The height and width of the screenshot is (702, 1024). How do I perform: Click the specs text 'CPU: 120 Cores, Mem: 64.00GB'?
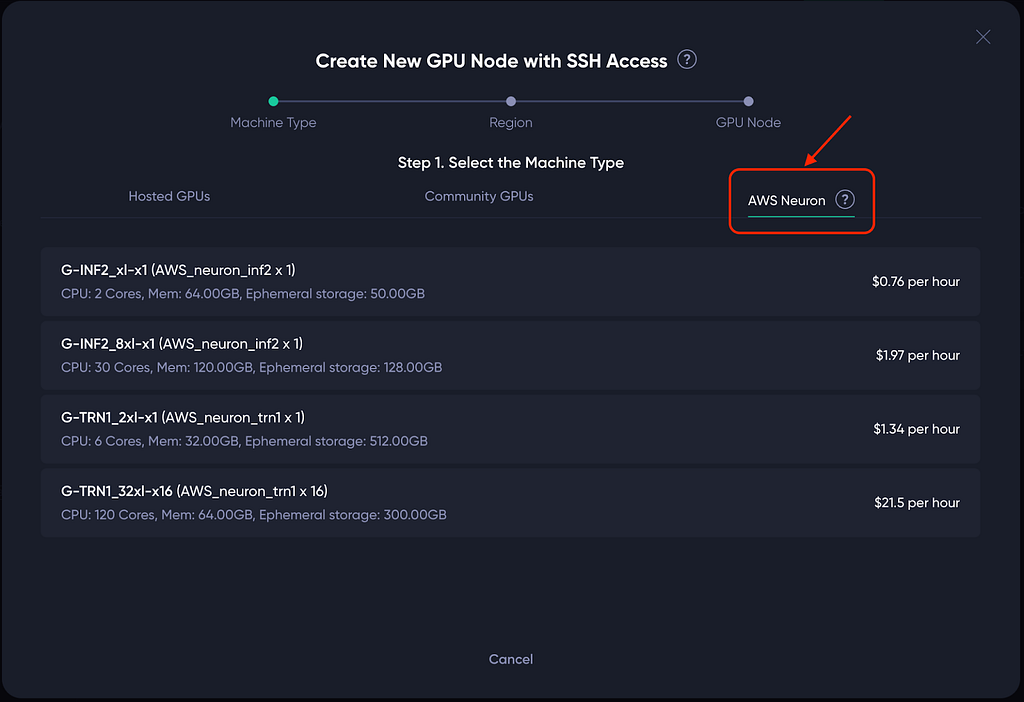[157, 515]
